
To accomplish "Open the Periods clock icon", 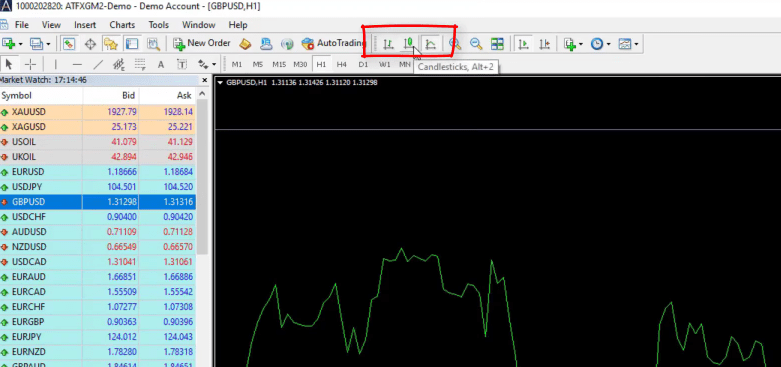I will click(x=597, y=44).
